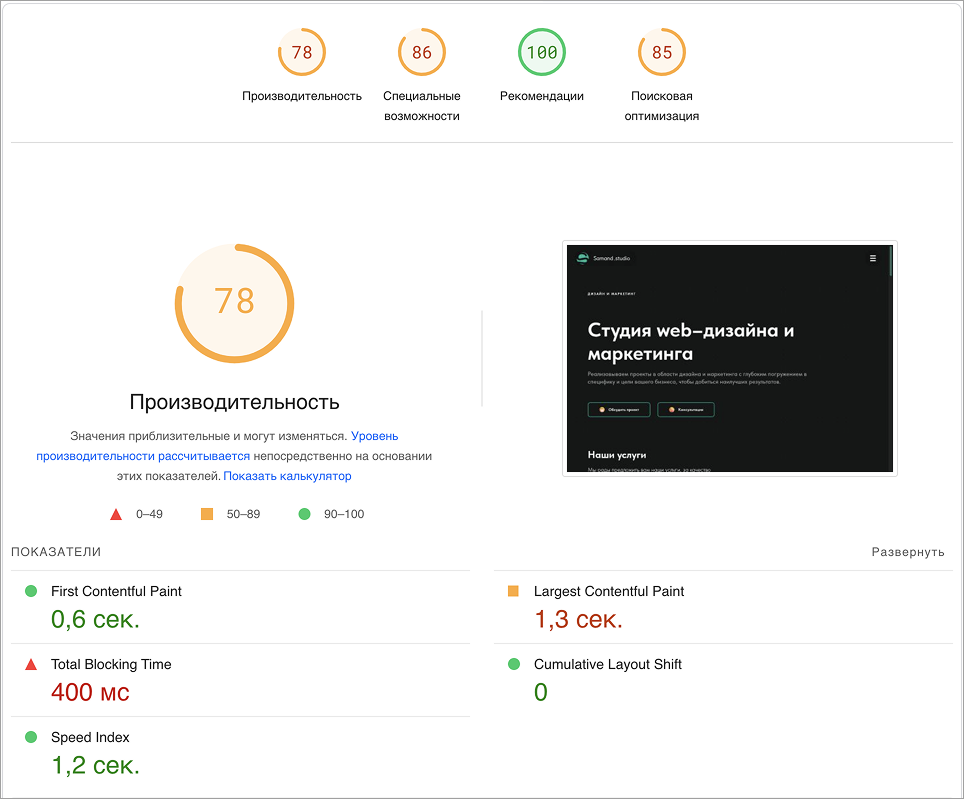Click the 400 мс value
Viewport: 964px width, 799px height.
[x=90, y=693]
